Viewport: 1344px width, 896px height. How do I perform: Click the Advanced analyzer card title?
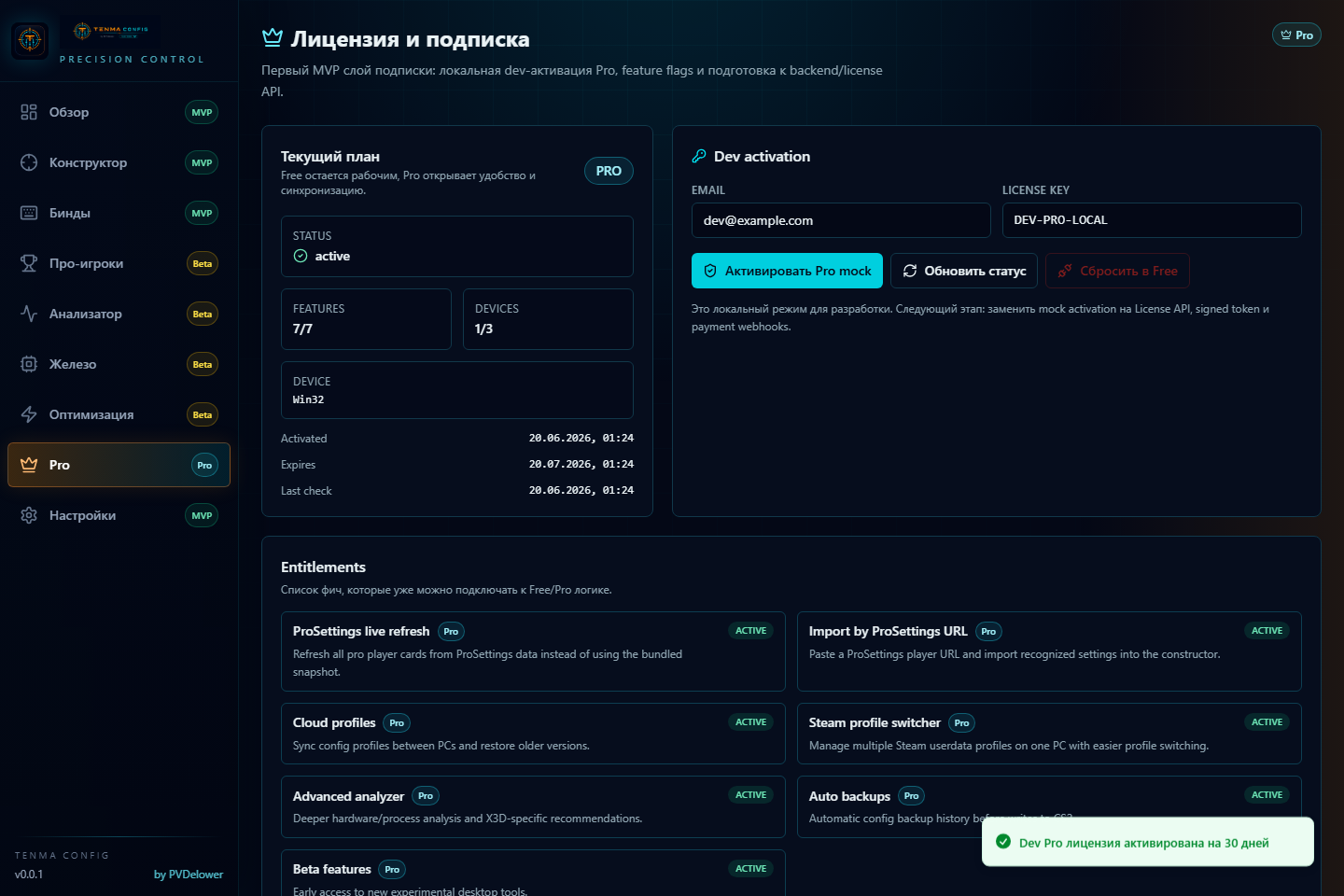348,796
